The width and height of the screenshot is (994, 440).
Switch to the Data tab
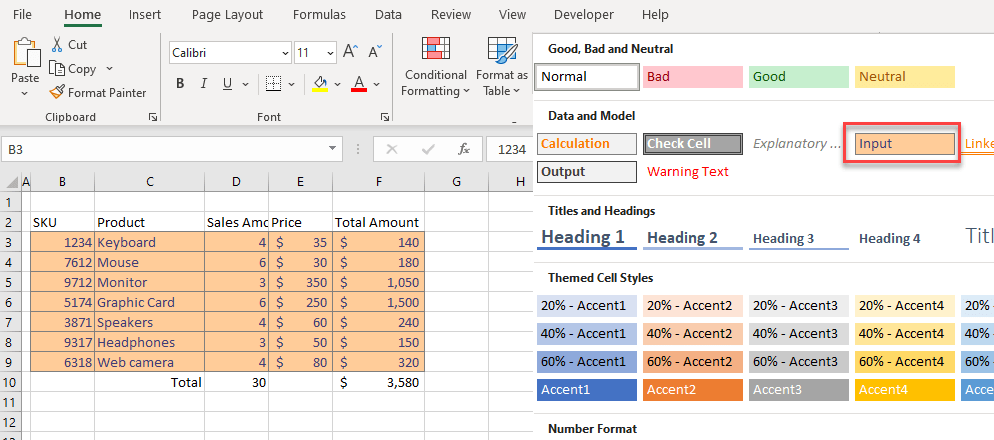click(x=388, y=15)
